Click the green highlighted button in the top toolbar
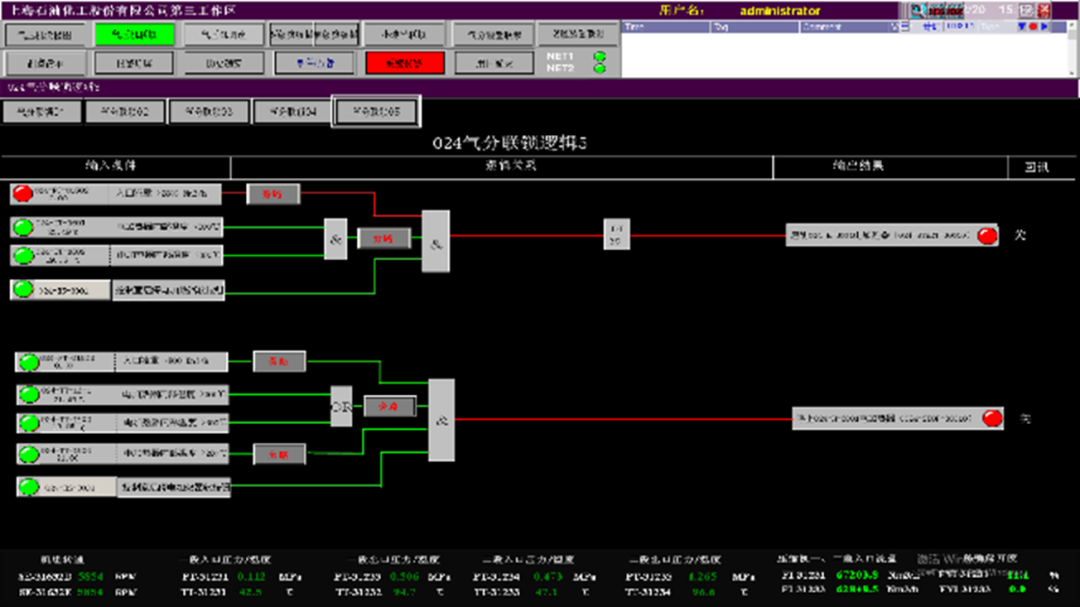Image resolution: width=1080 pixels, height=607 pixels. [134, 34]
